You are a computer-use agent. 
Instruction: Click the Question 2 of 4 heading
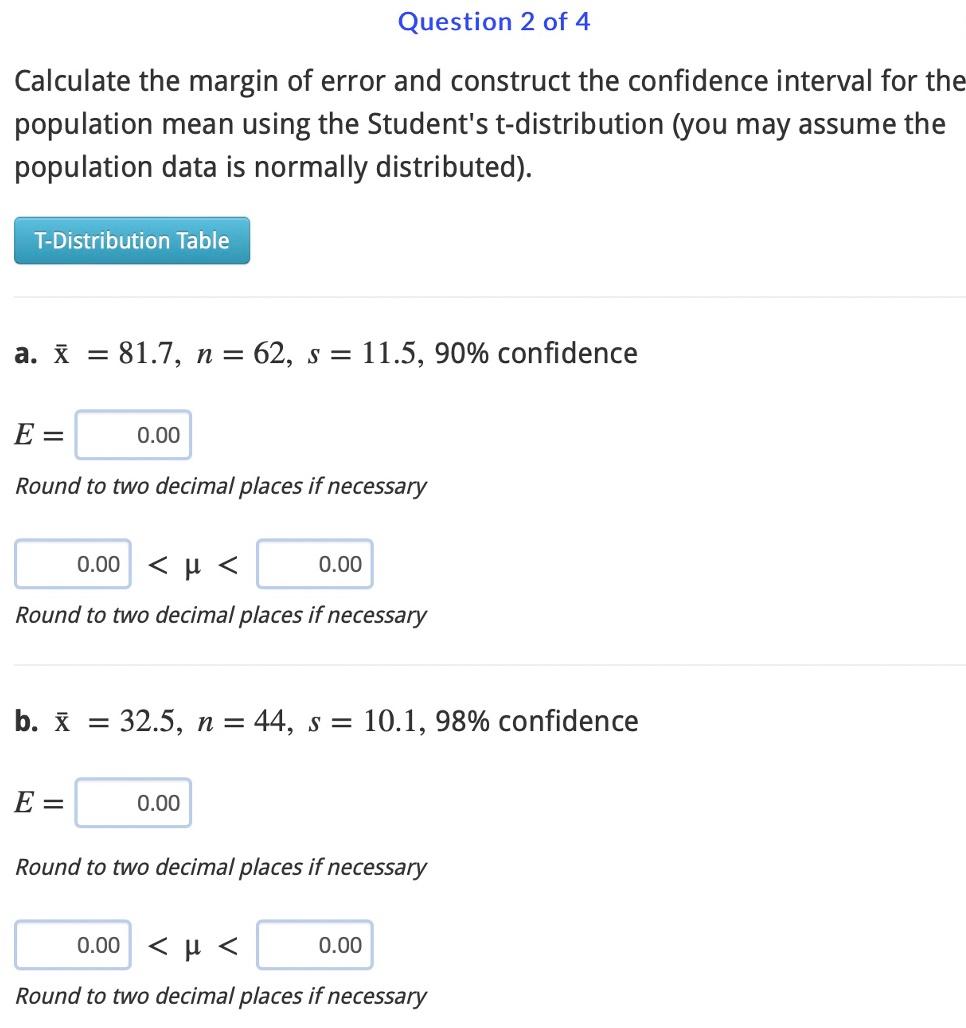(x=493, y=21)
